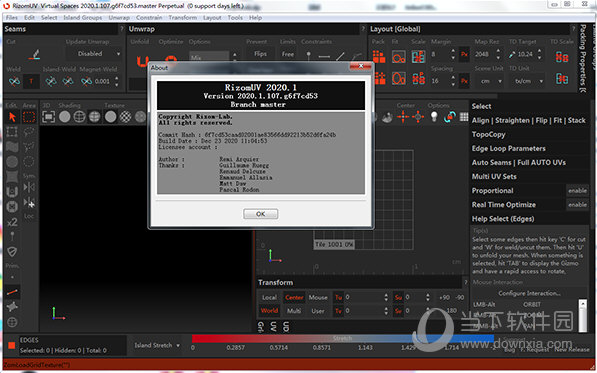This screenshot has width=597, height=373.
Task: Click the Magnet-Weld icon
Action: 86,81
